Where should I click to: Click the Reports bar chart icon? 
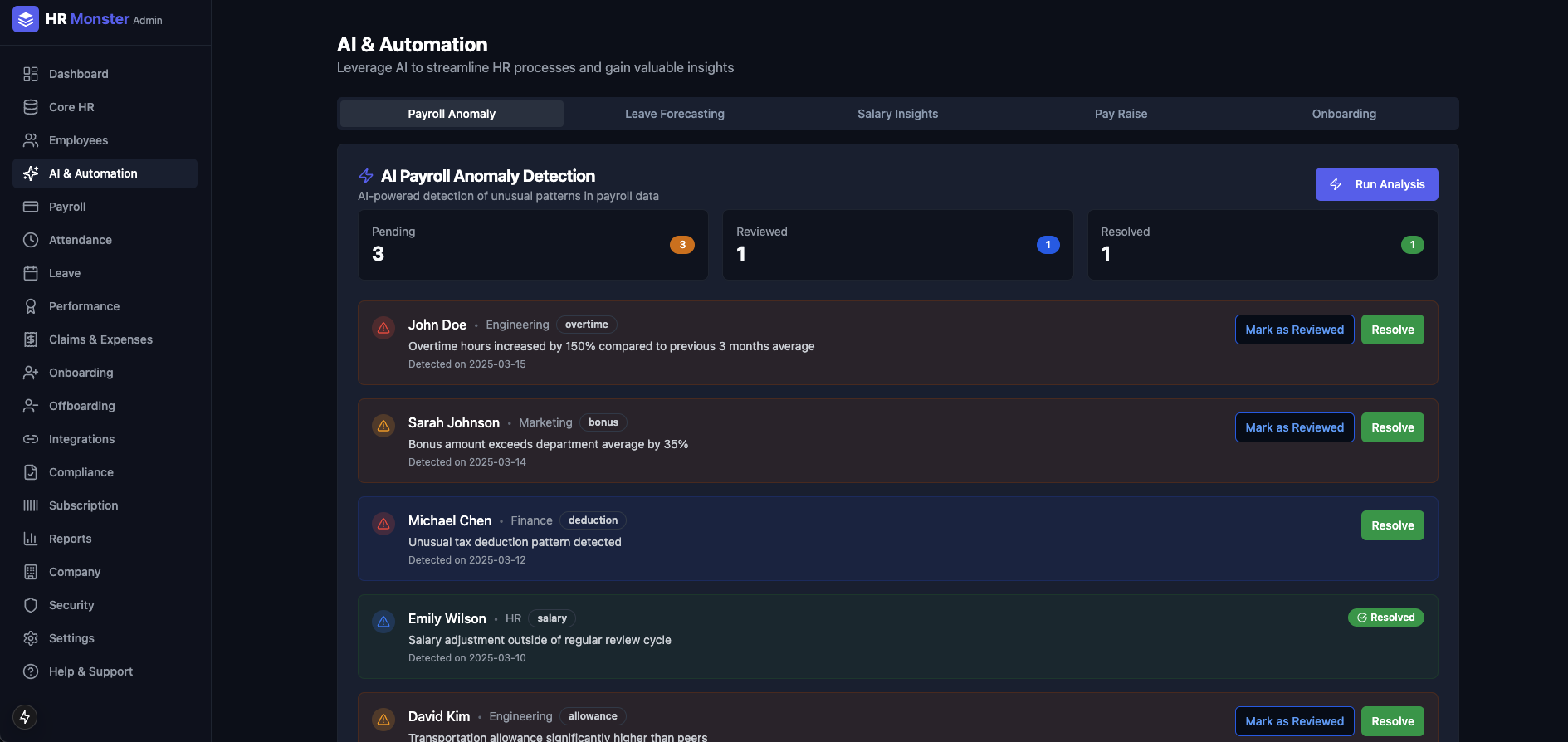coord(31,539)
